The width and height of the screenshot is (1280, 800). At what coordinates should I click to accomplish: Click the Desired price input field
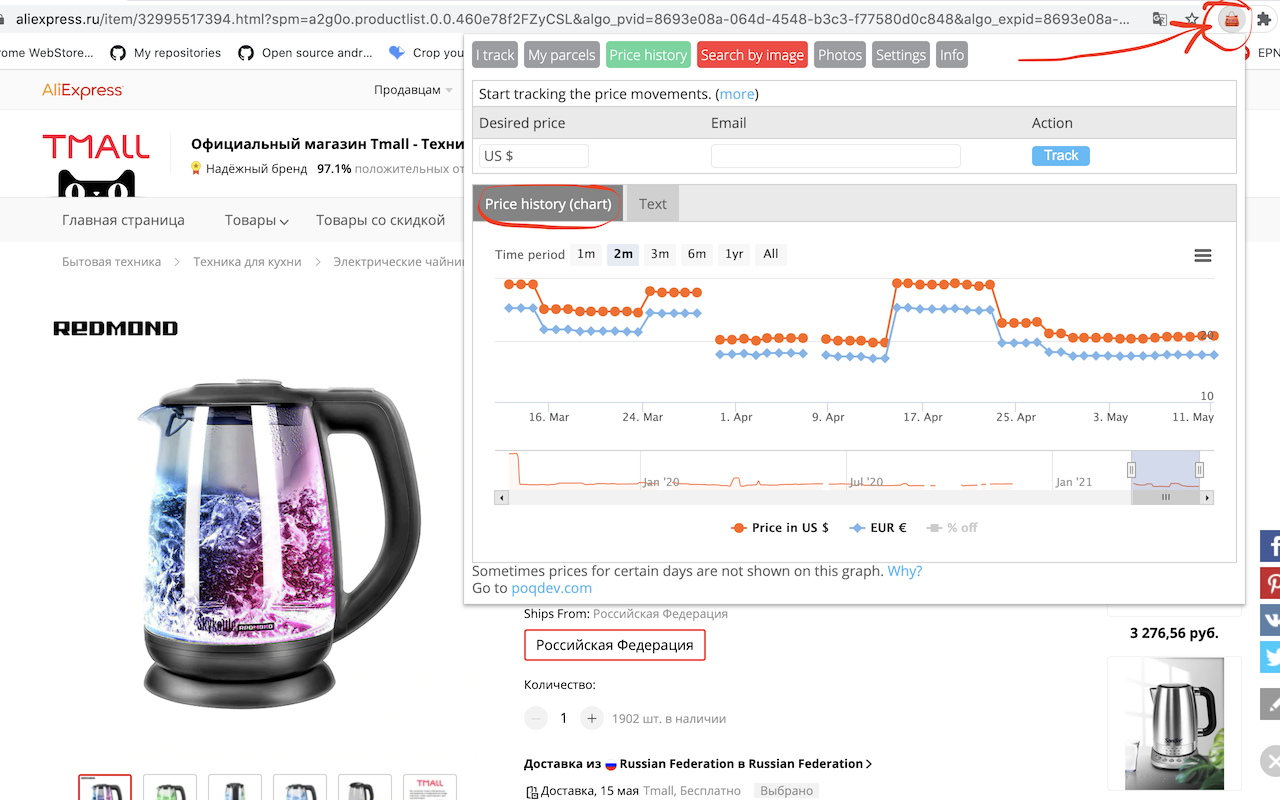pyautogui.click(x=534, y=156)
